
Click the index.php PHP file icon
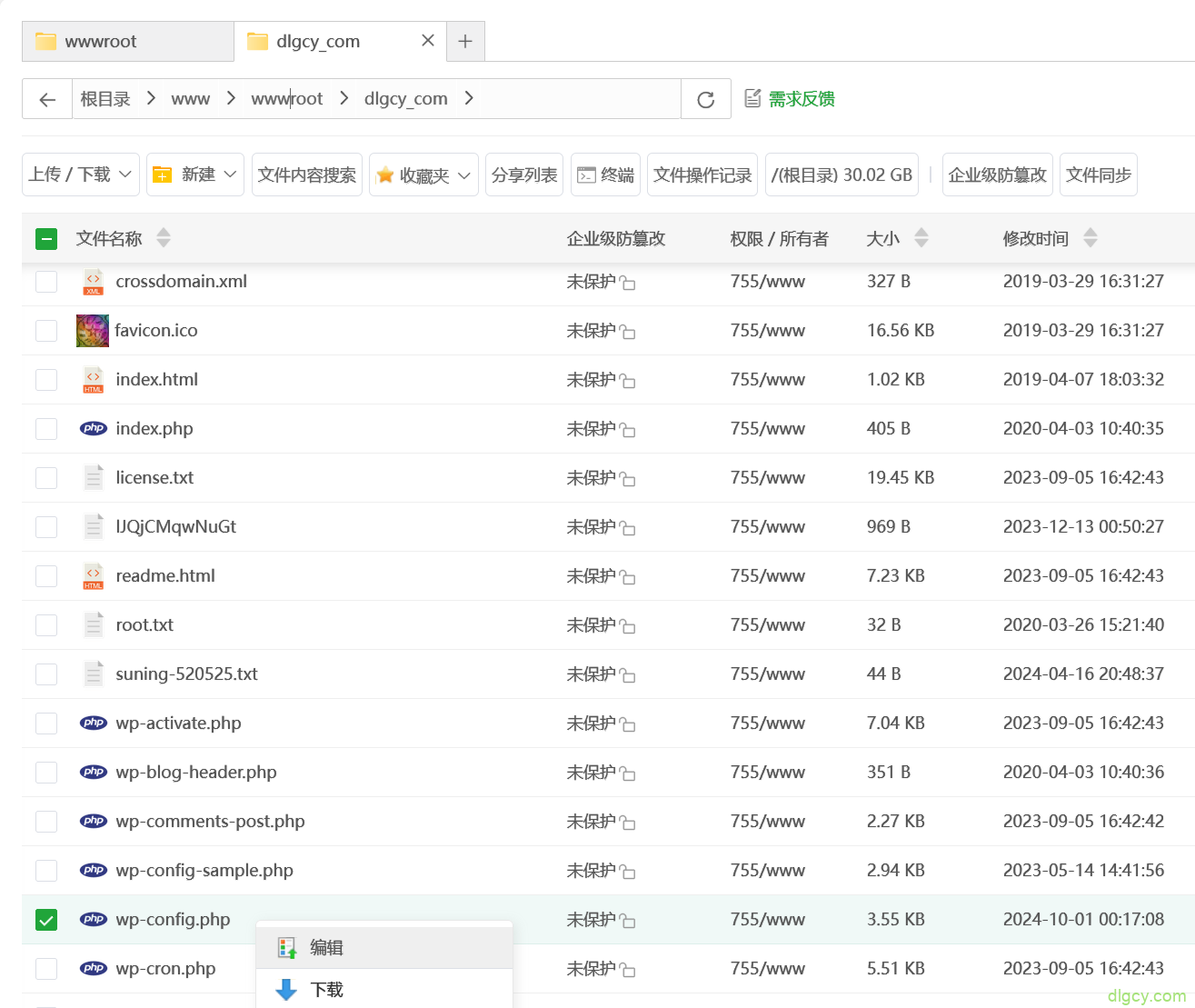pos(94,429)
